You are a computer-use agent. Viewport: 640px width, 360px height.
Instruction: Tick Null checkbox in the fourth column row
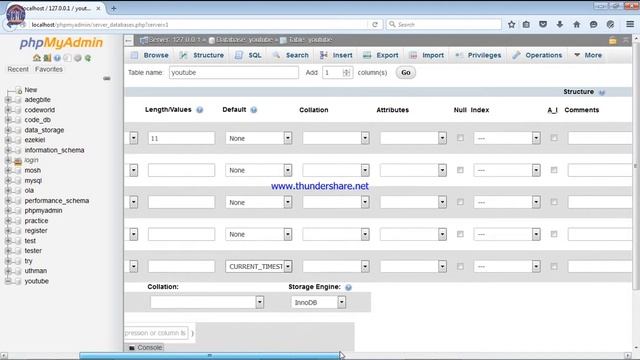click(460, 234)
